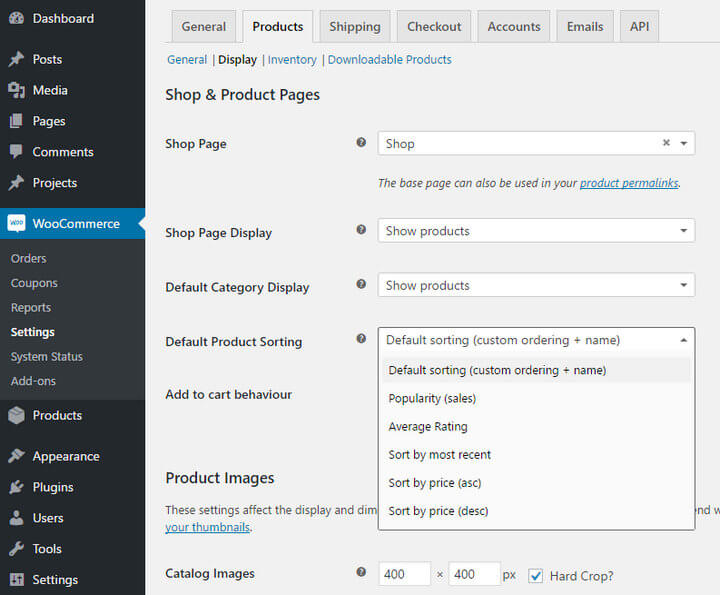Click the Catalog Images width field
The height and width of the screenshot is (595, 720).
coord(405,574)
